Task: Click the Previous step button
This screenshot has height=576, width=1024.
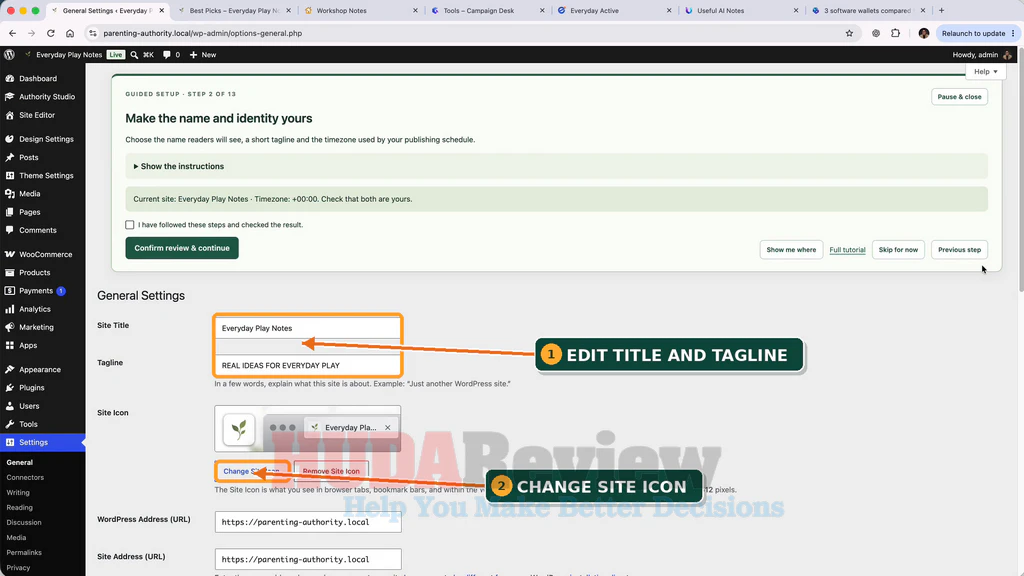Action: click(959, 249)
